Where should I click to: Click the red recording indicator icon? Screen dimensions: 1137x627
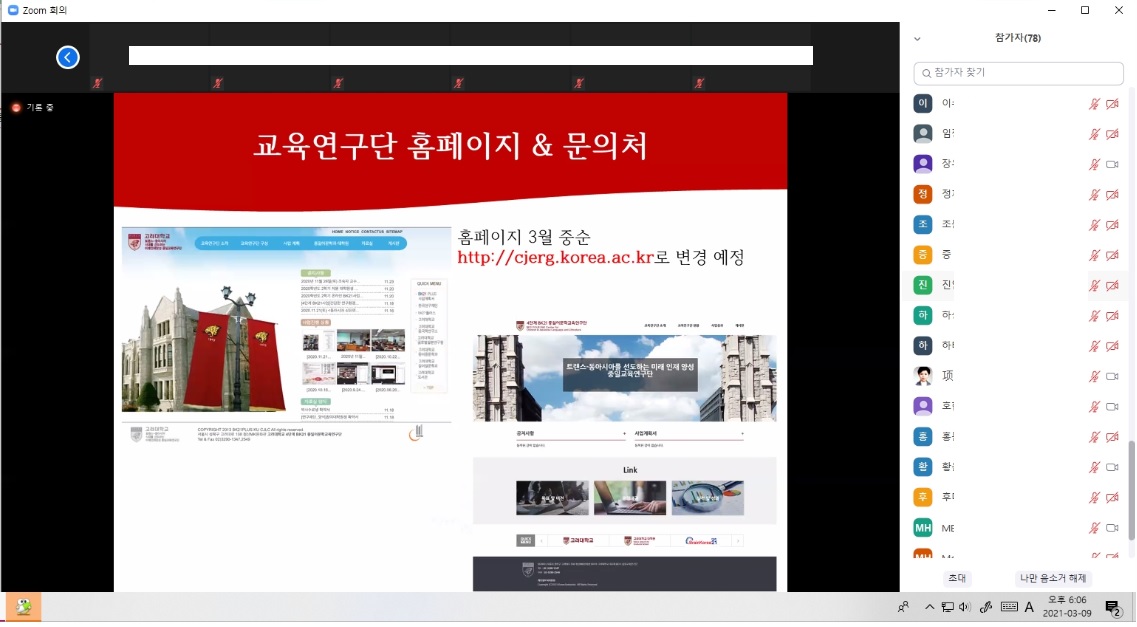[16, 107]
